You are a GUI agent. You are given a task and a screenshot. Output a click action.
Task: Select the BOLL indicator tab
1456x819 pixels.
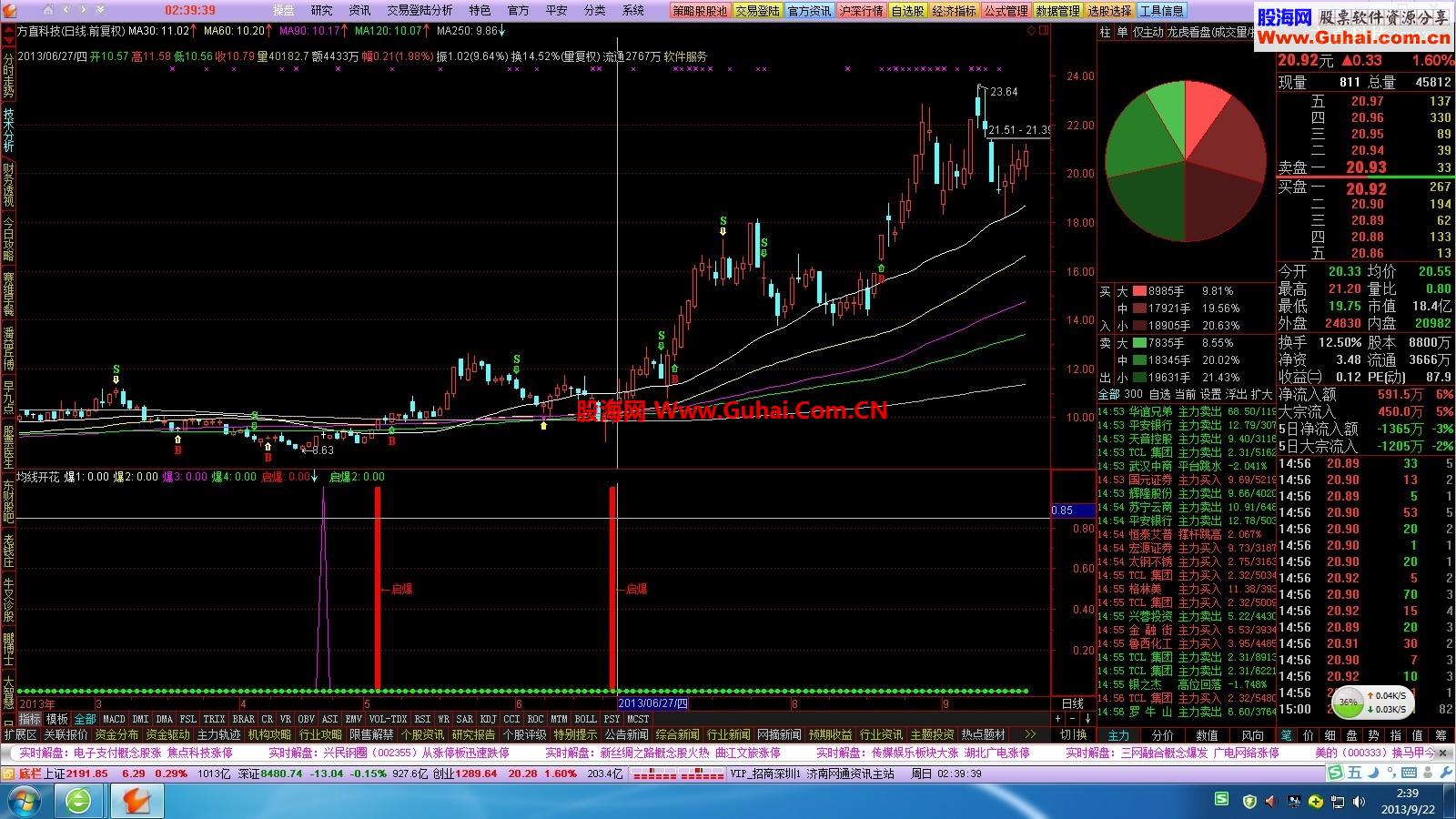pyautogui.click(x=585, y=719)
